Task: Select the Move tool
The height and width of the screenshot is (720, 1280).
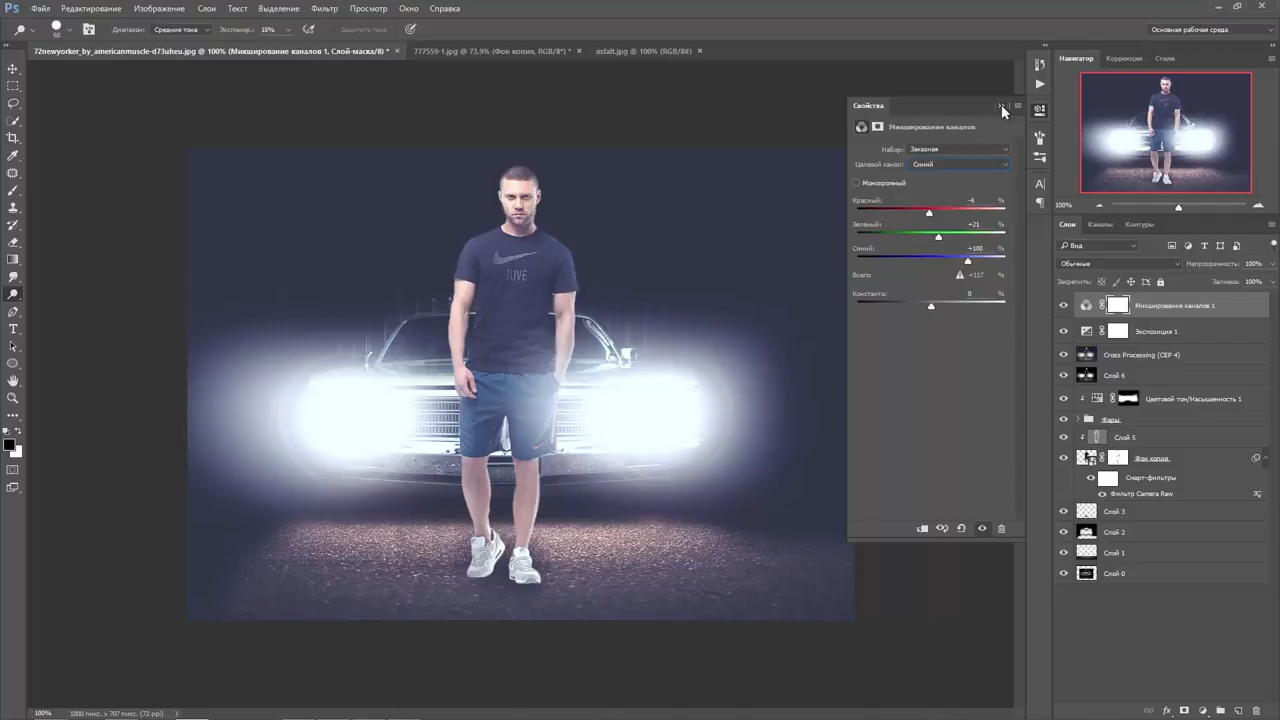Action: 13,69
